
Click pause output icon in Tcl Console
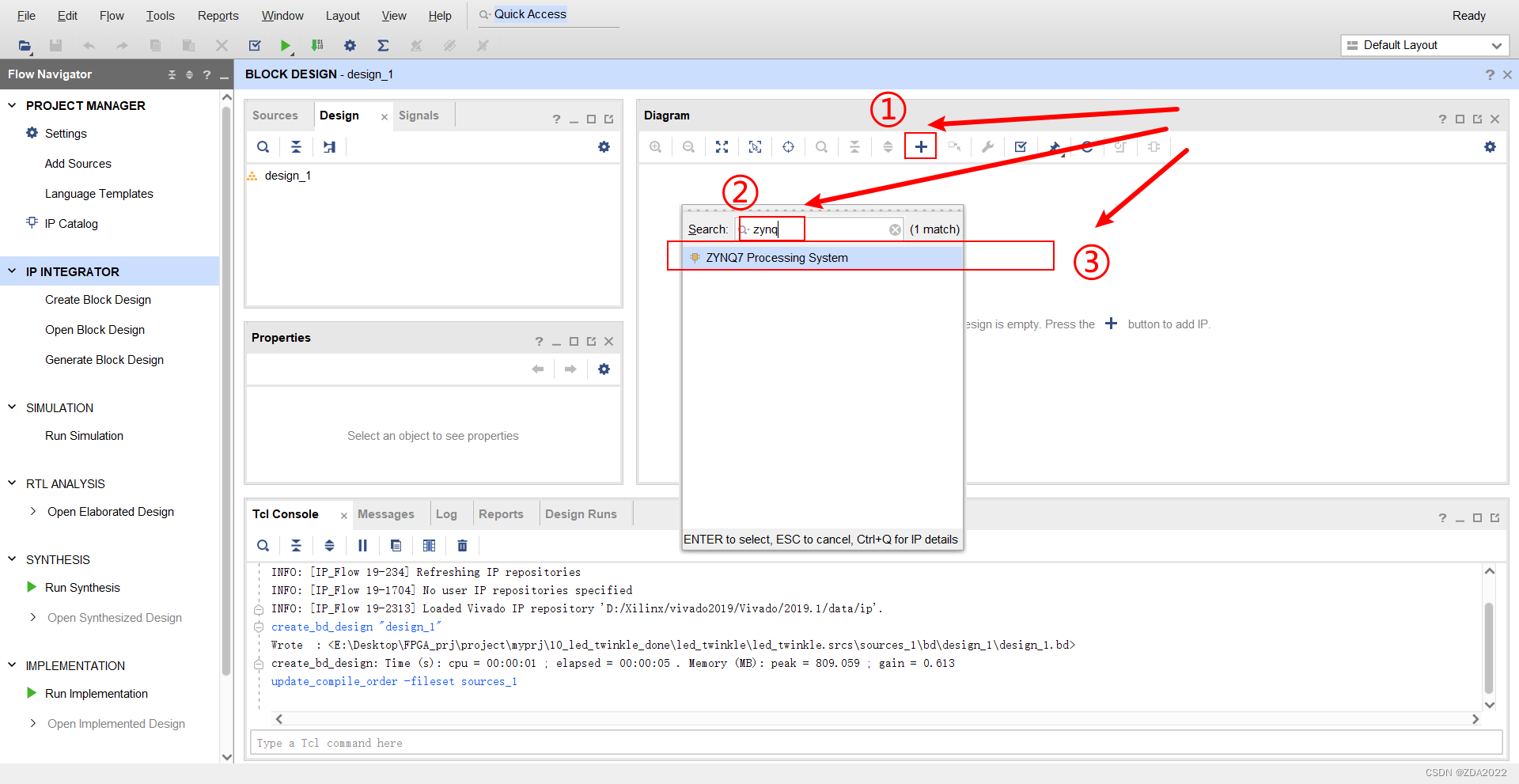[x=362, y=546]
